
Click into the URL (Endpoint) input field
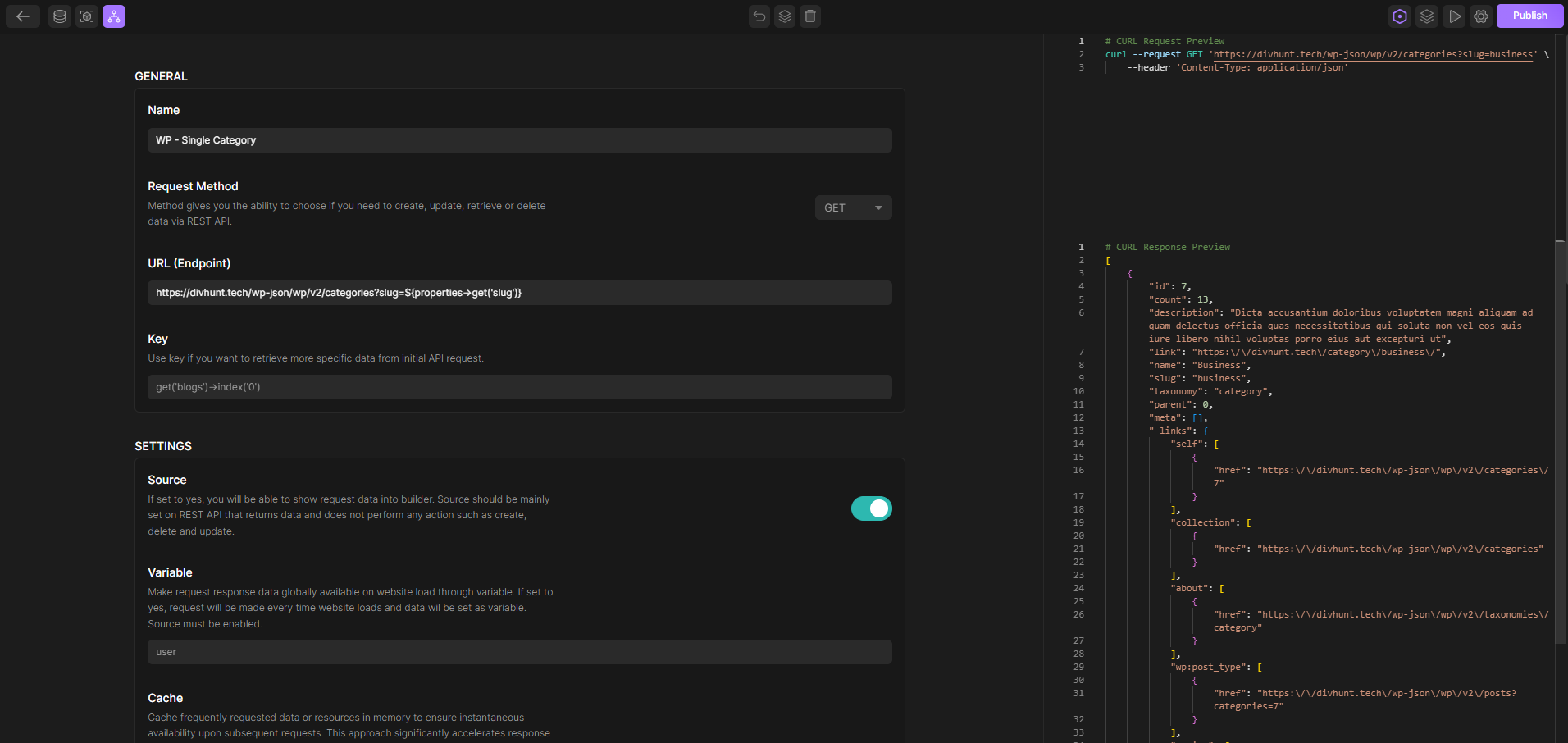(x=519, y=293)
